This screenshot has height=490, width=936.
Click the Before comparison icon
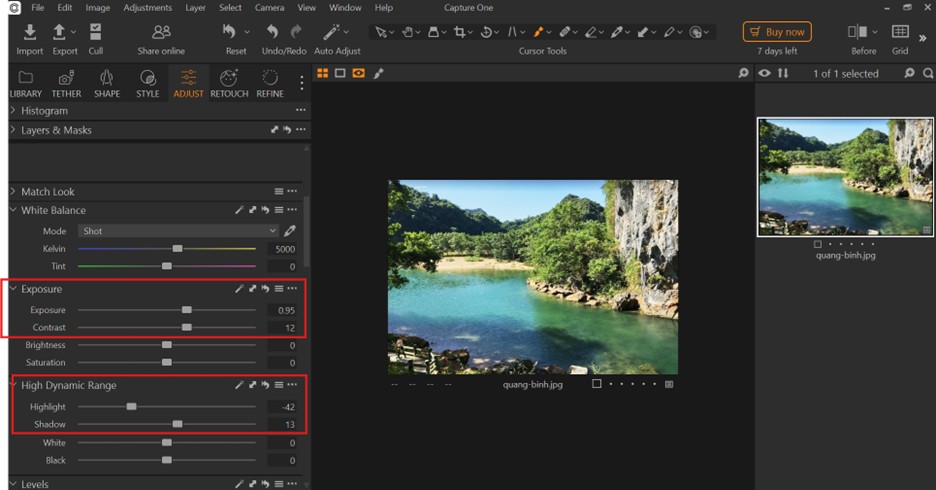[858, 32]
